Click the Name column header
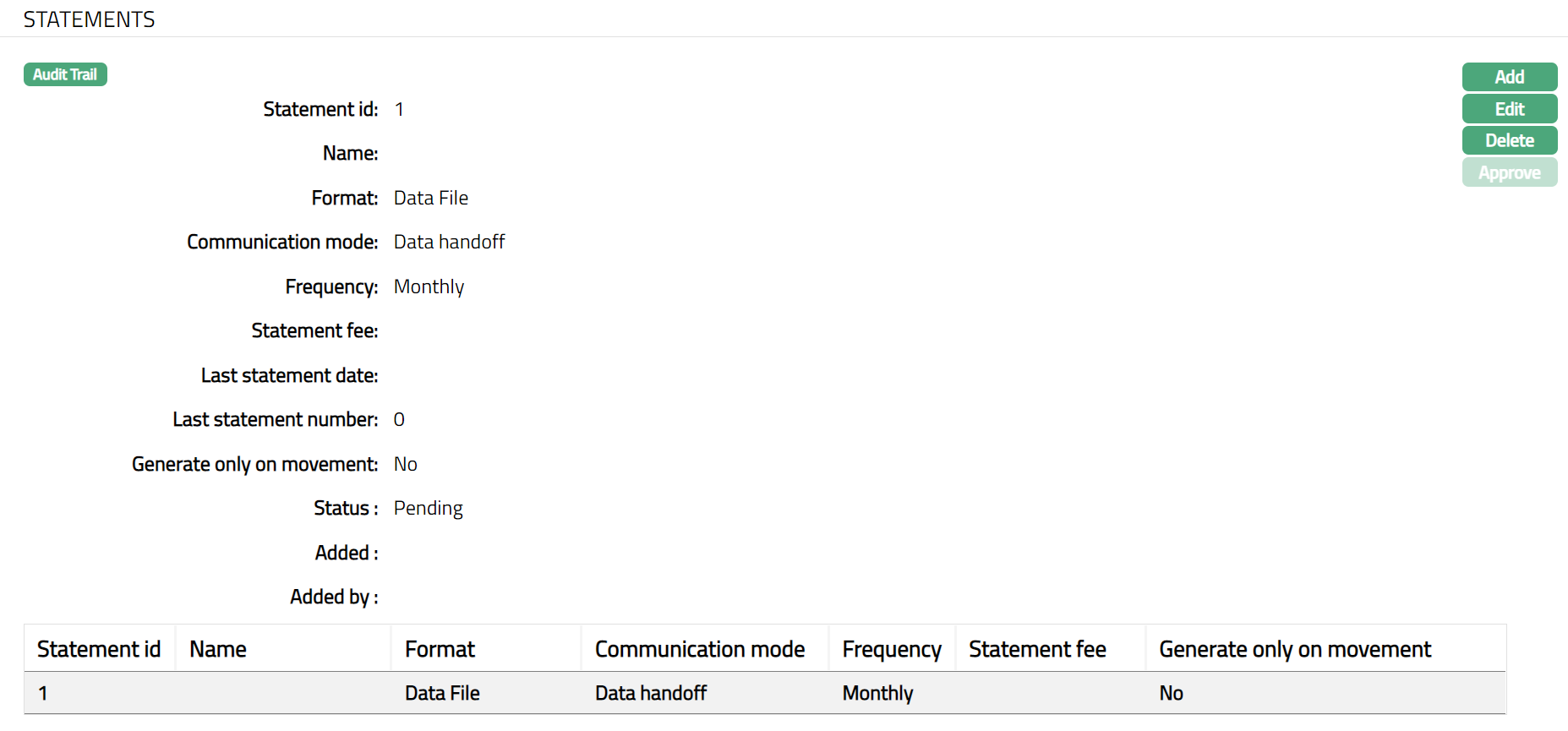This screenshot has height=731, width=1568. click(218, 649)
